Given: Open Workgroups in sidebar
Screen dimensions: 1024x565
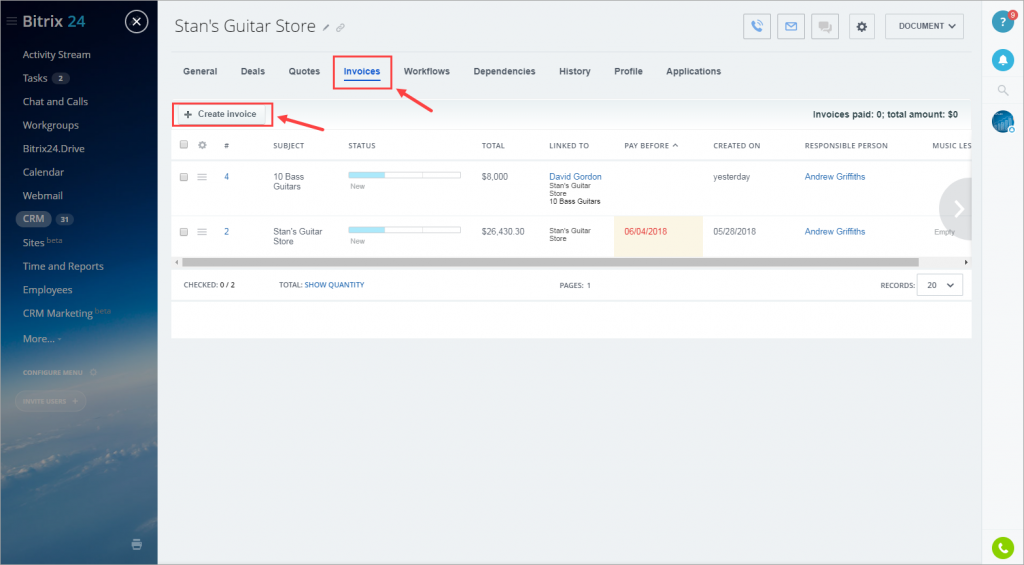Looking at the screenshot, I should pyautogui.click(x=50, y=125).
